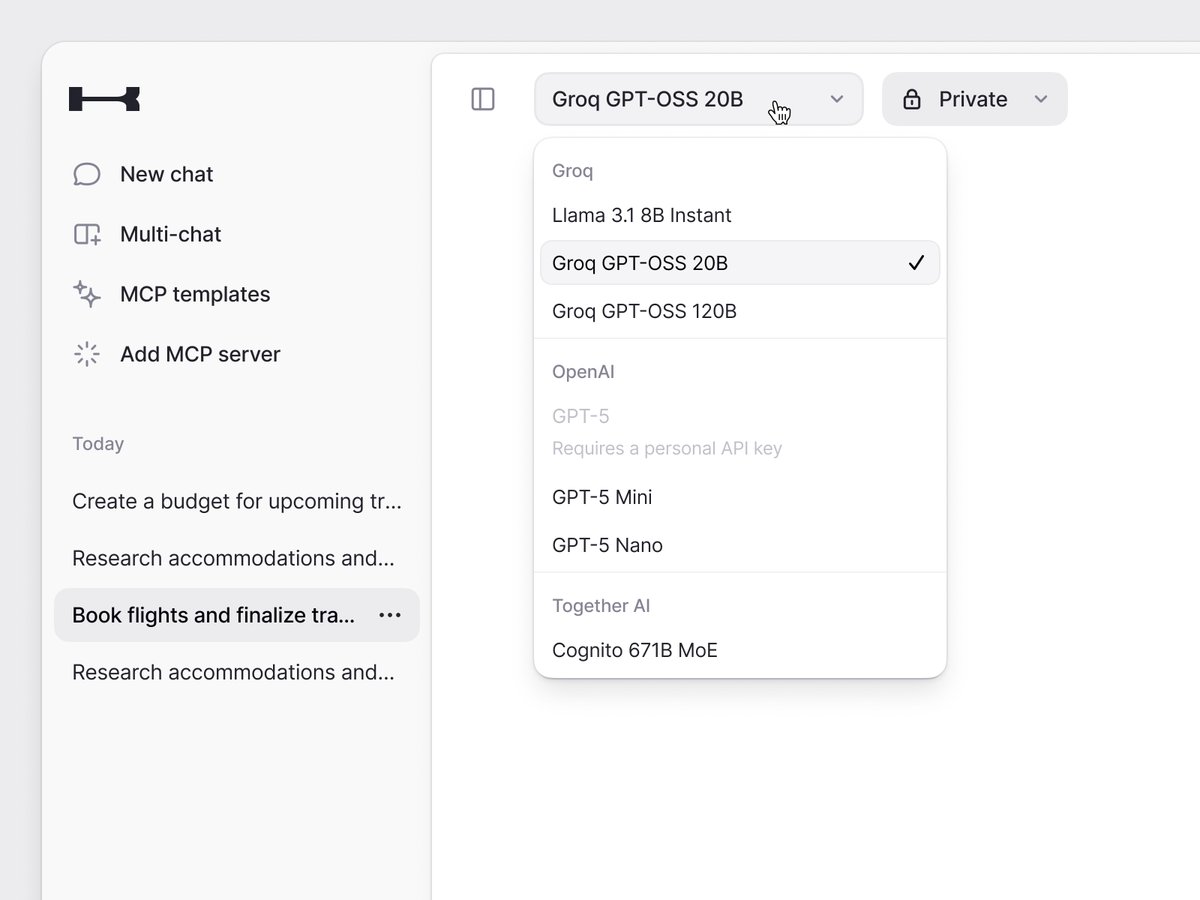Click the lock icon on the Private button

click(911, 99)
